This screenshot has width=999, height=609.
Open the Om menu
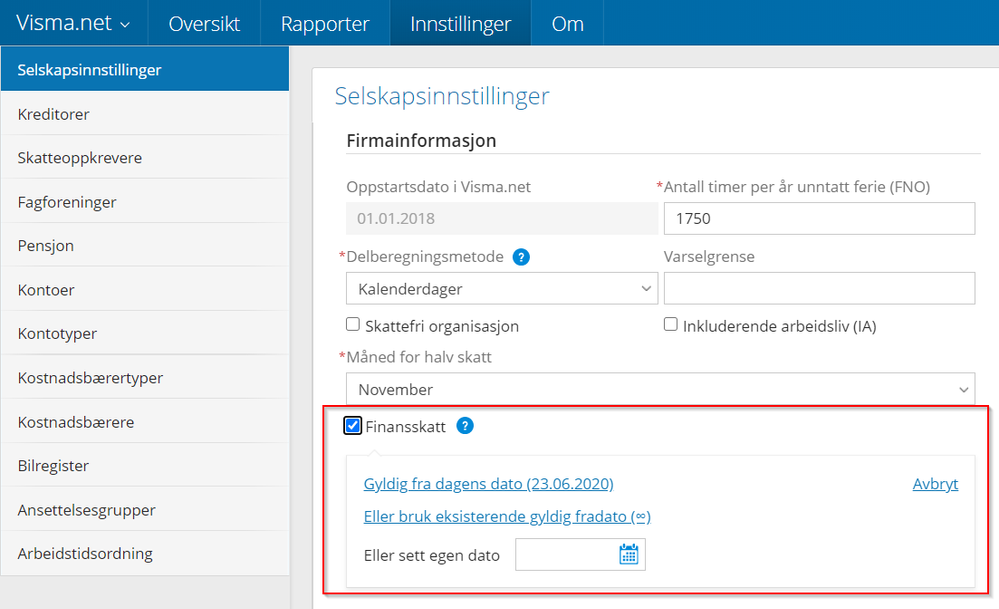click(566, 22)
